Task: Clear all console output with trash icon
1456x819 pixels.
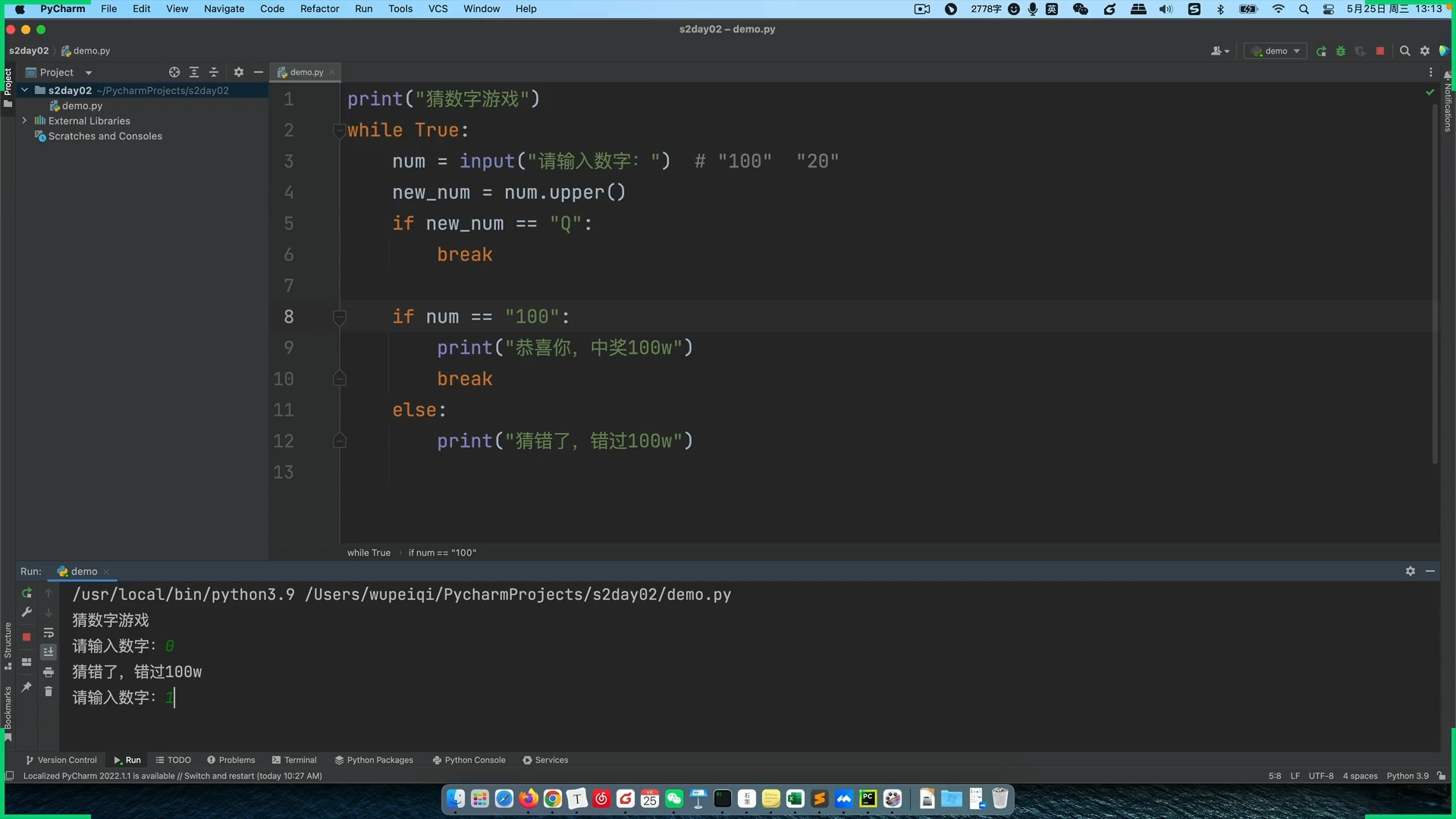Action: [x=49, y=692]
